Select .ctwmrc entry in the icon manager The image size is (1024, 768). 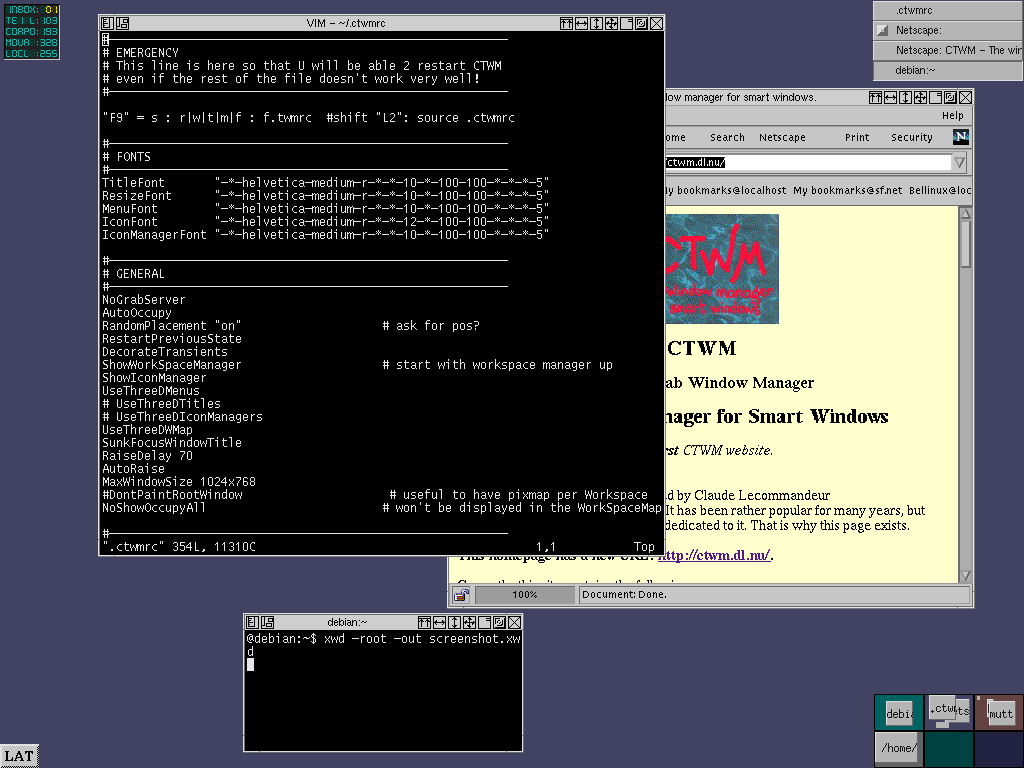tap(948, 10)
